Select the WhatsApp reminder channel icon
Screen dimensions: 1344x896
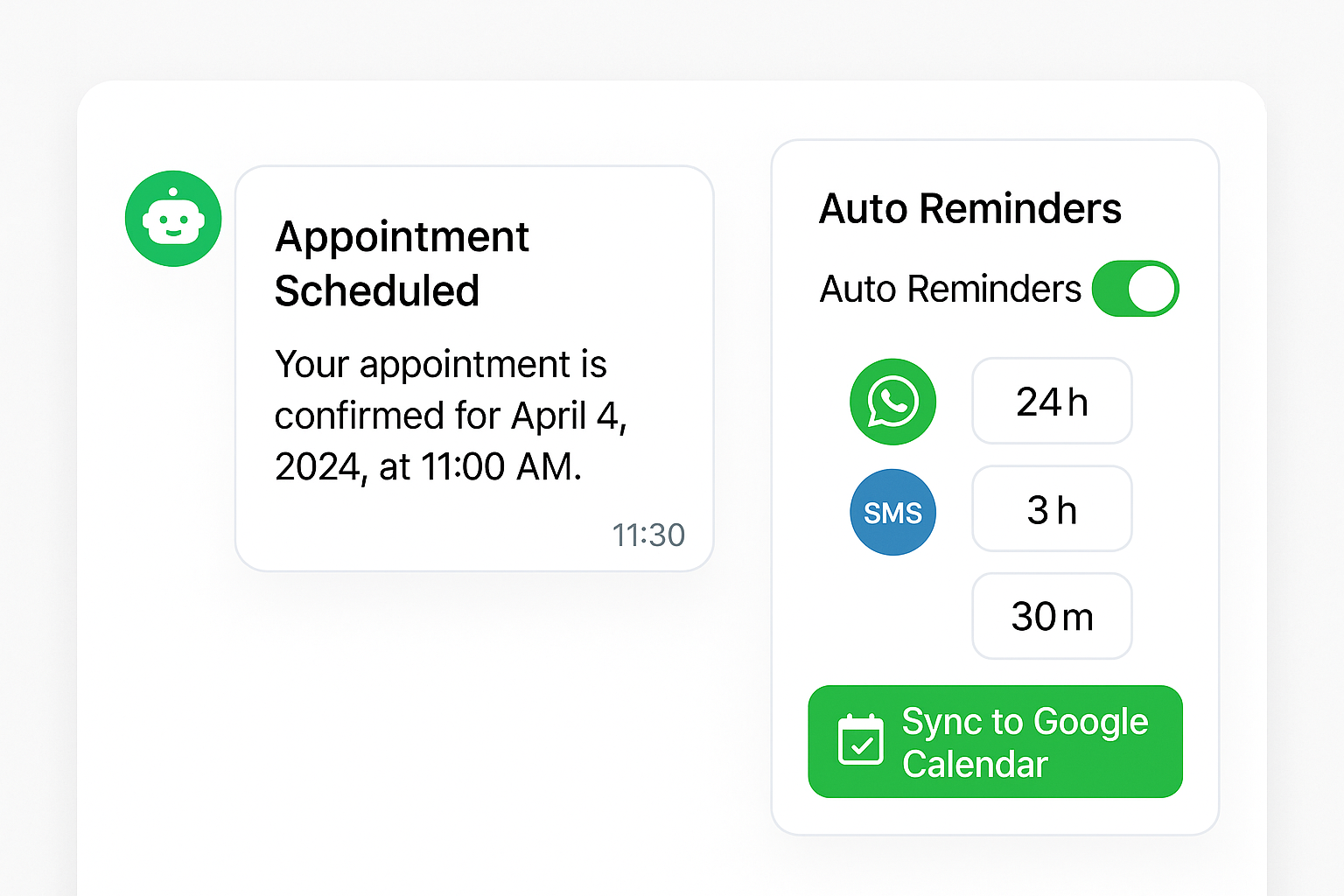[892, 402]
